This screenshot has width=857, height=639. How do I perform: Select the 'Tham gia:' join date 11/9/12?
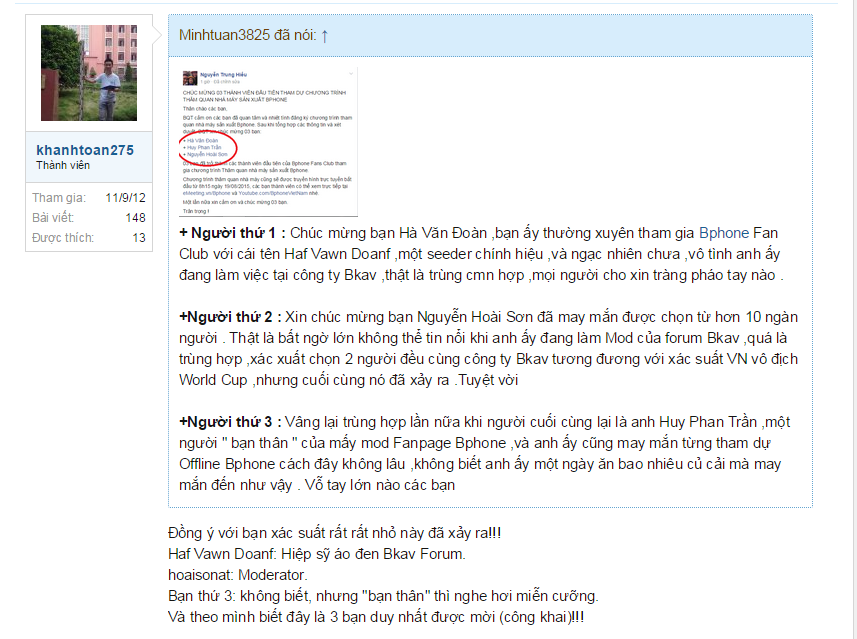(x=125, y=197)
